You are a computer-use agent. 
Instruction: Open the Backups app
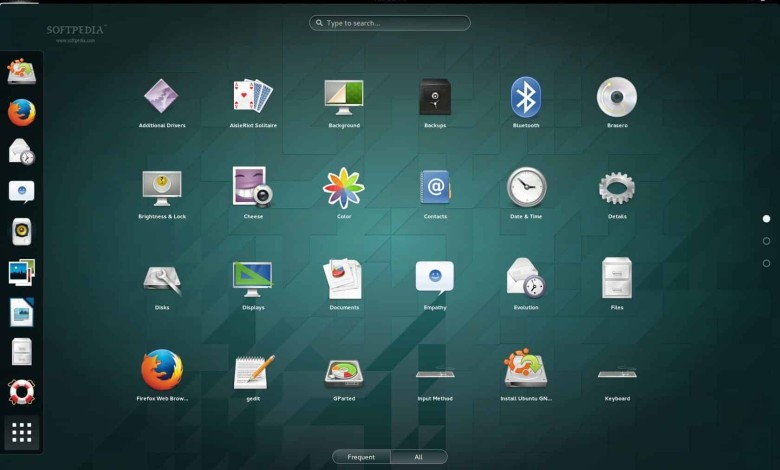(x=435, y=97)
